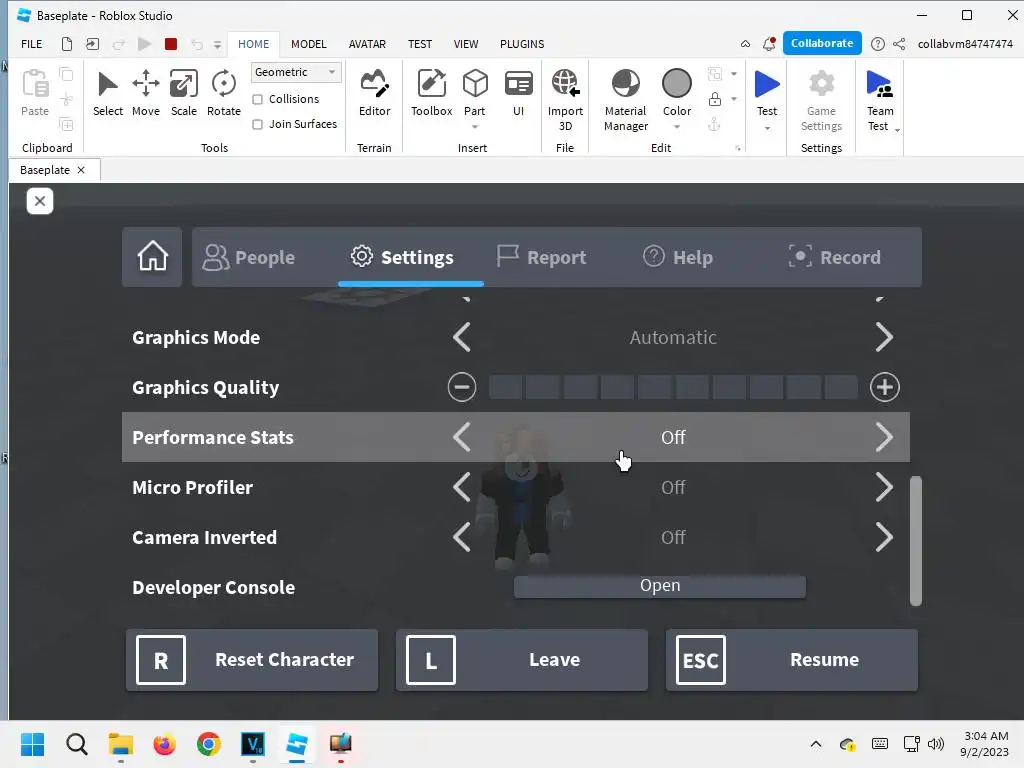1024x768 pixels.
Task: Open the Developer Console
Action: pyautogui.click(x=660, y=586)
